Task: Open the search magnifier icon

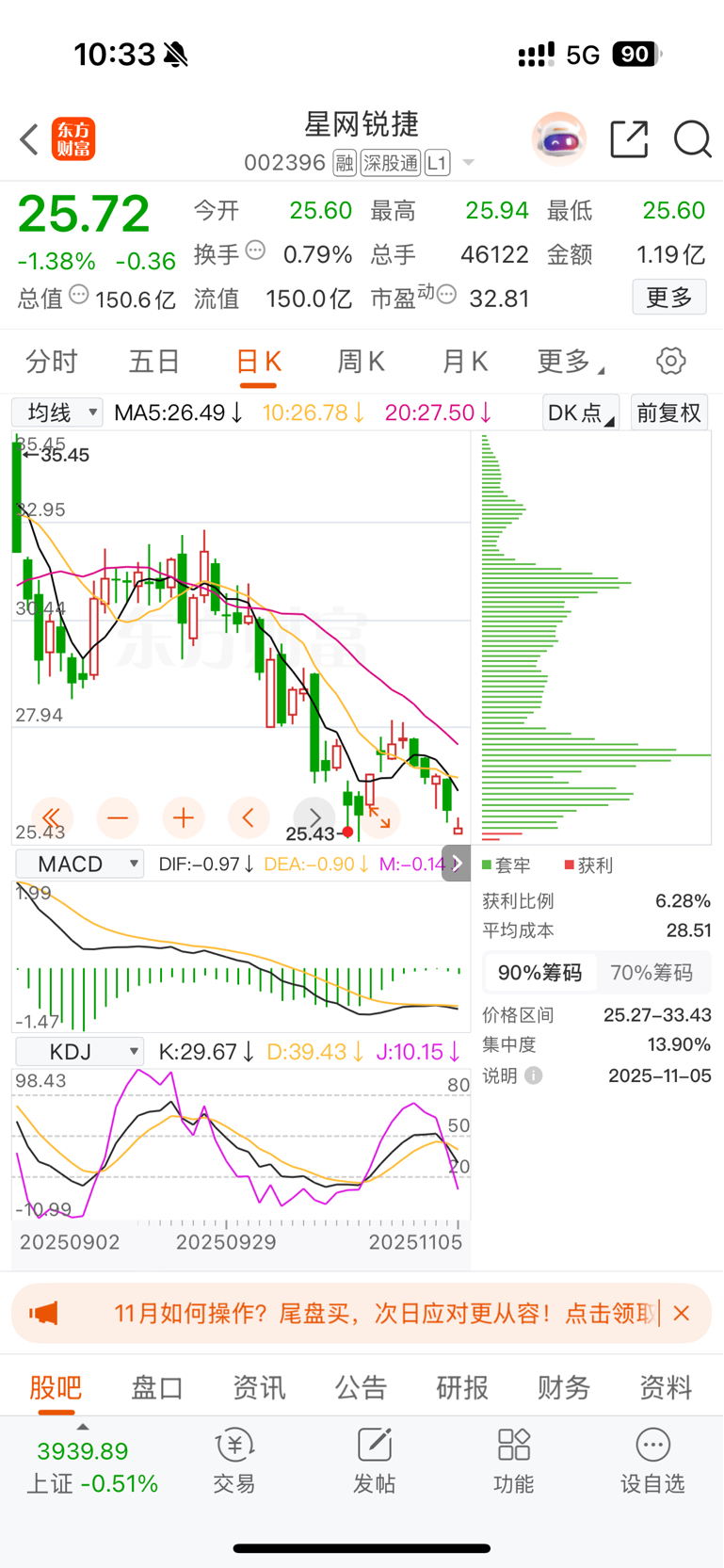Action: [x=693, y=139]
